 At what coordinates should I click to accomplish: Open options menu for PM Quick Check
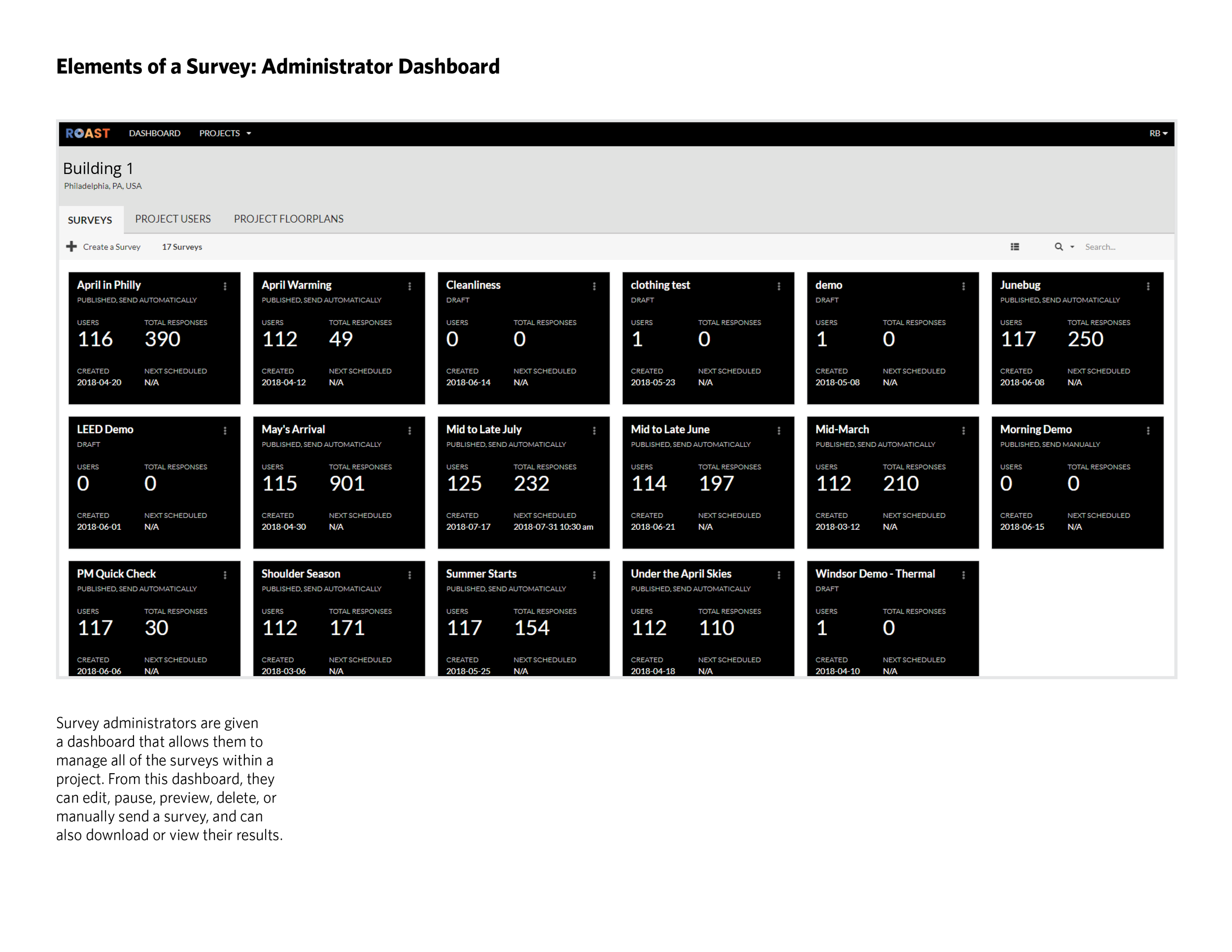[x=225, y=575]
